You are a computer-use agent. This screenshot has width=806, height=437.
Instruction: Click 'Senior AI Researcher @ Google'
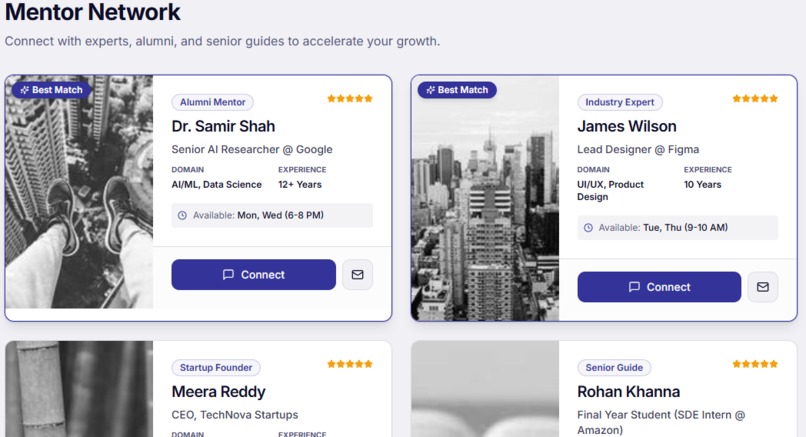(x=252, y=150)
